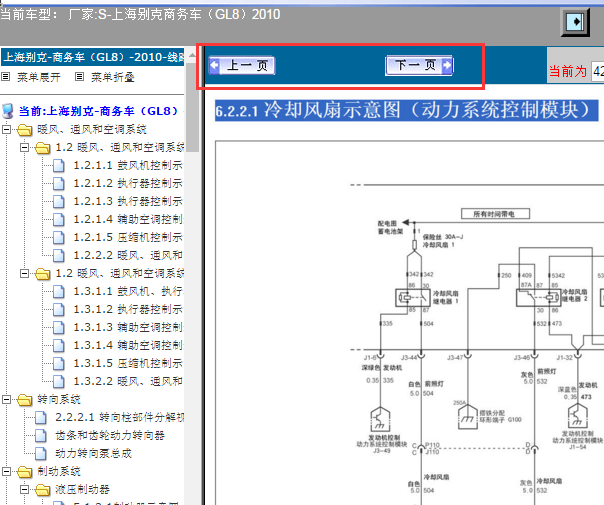Click the 下一页 next page button

419,65
